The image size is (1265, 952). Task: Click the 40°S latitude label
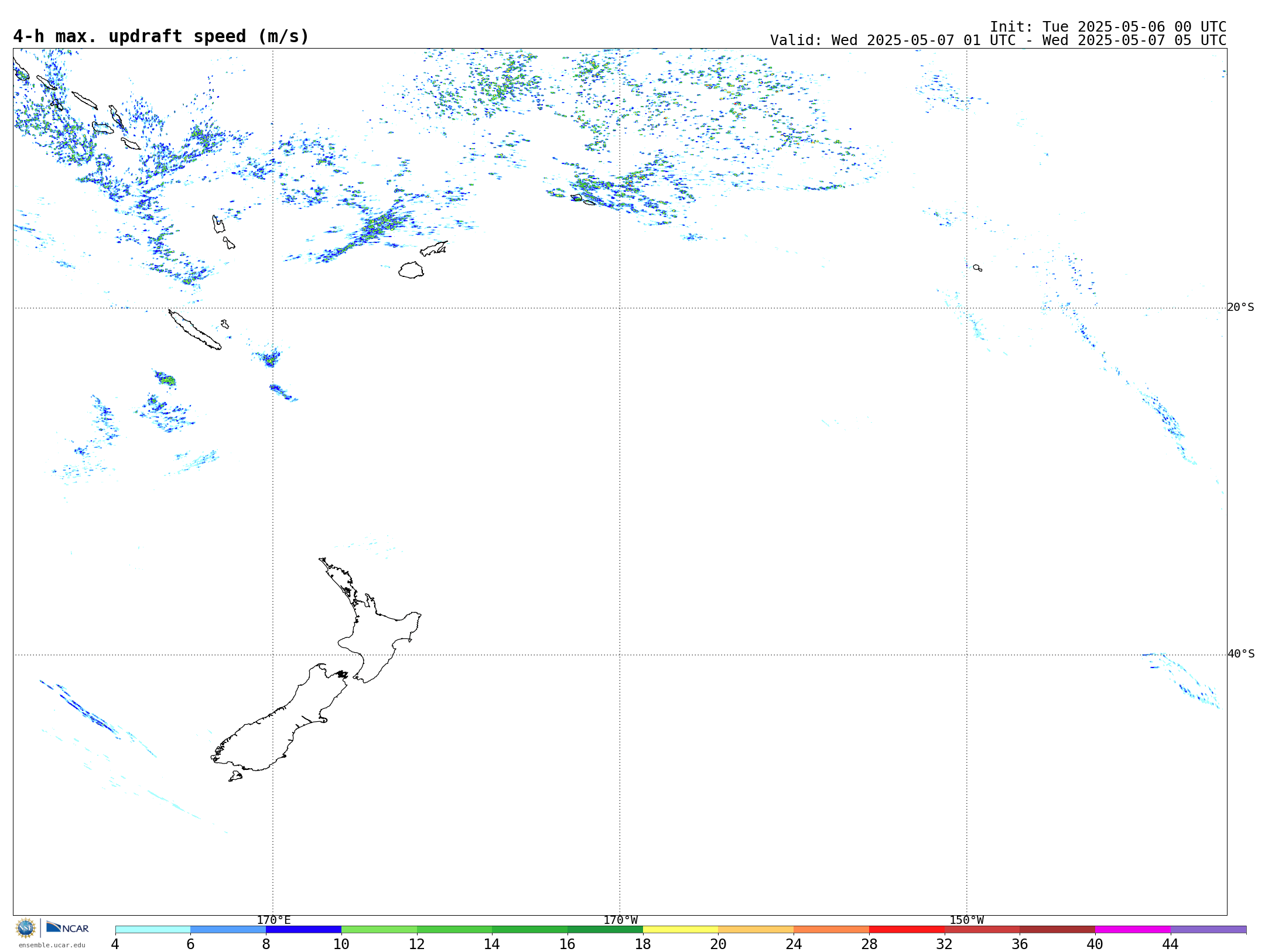coord(1240,654)
